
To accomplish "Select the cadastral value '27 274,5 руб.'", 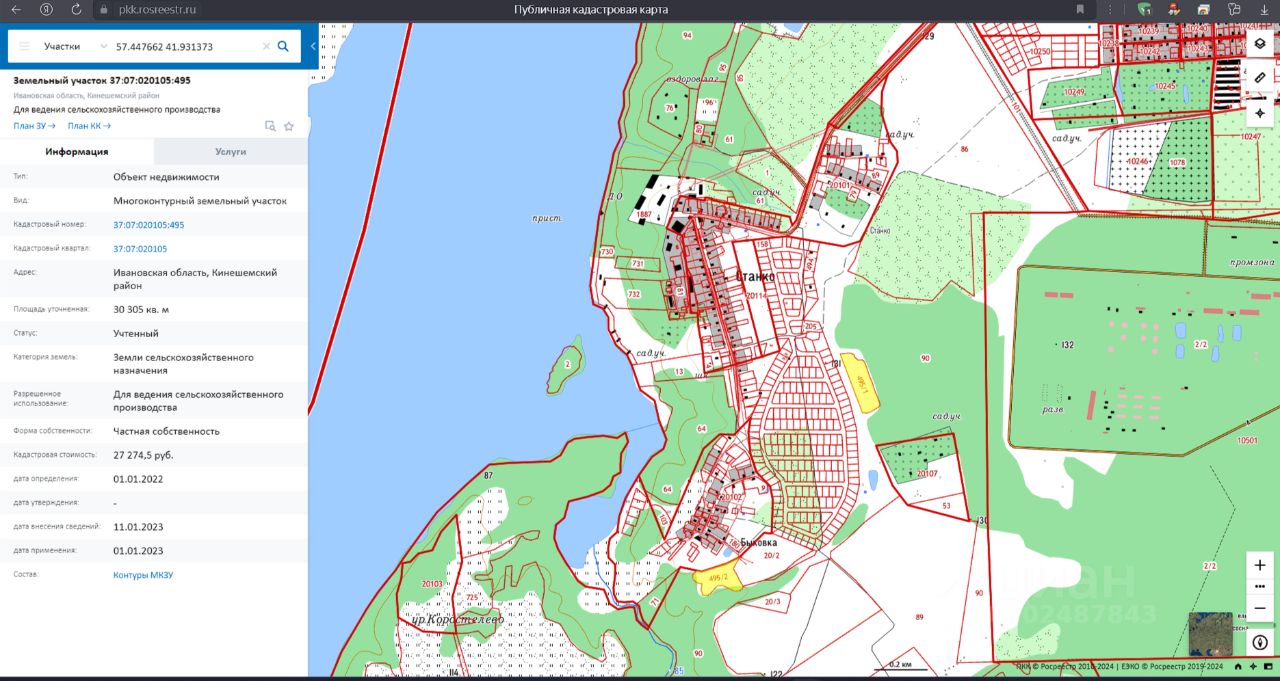I will pyautogui.click(x=143, y=455).
